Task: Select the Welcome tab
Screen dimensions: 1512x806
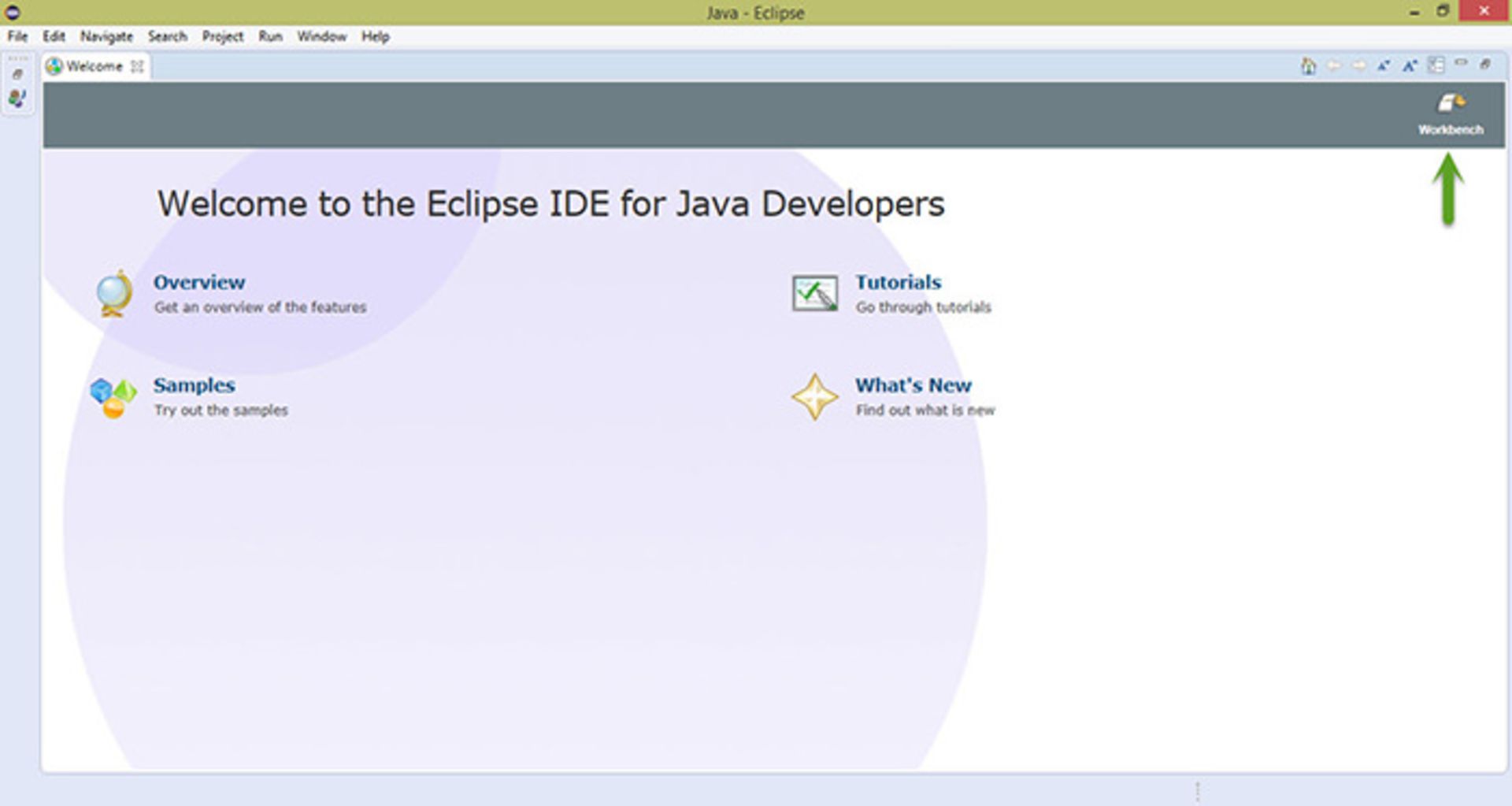Action: tap(94, 66)
